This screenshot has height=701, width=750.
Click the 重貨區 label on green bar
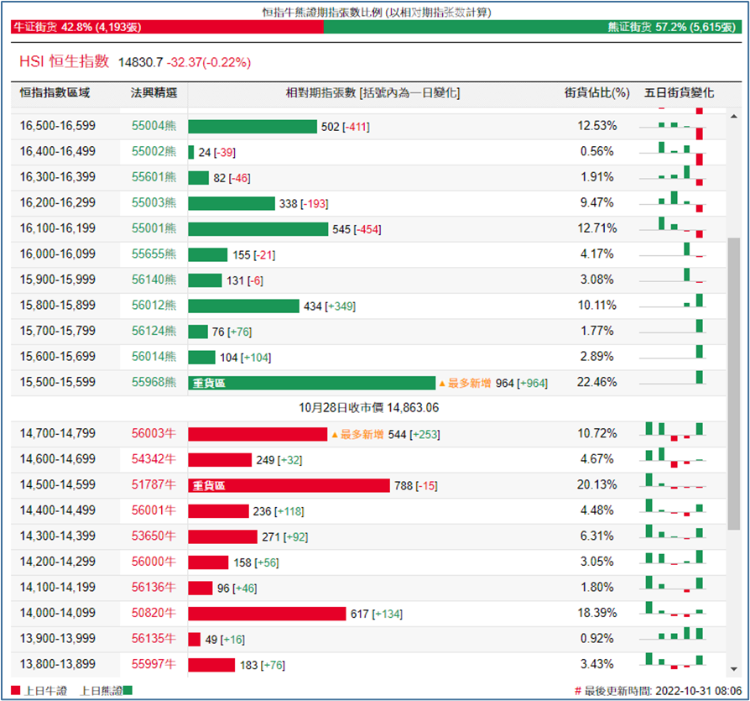point(210,383)
